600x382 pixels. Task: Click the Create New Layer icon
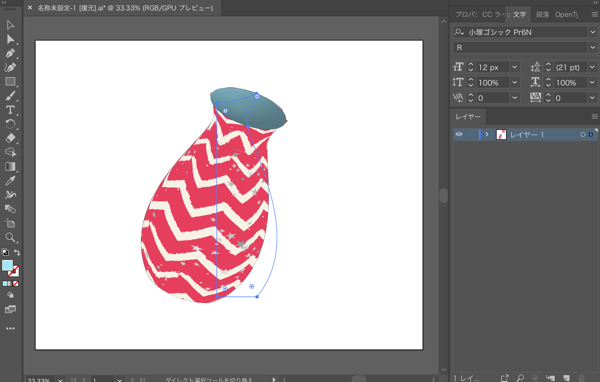coord(566,378)
